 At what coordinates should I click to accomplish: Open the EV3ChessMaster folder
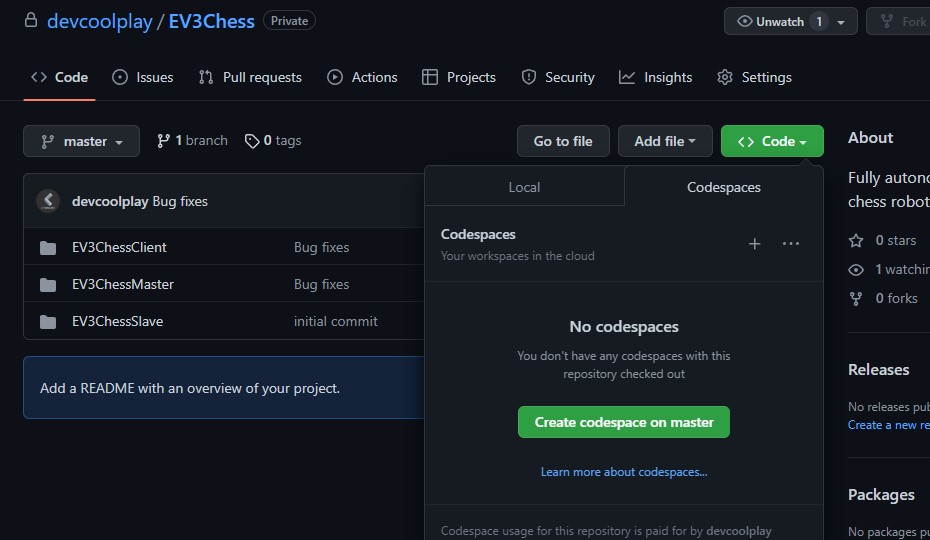(123, 284)
